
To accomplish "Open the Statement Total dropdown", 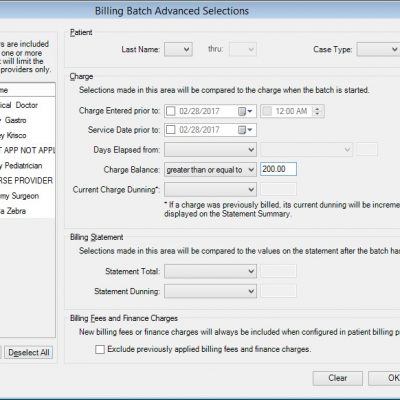I will [x=210, y=272].
